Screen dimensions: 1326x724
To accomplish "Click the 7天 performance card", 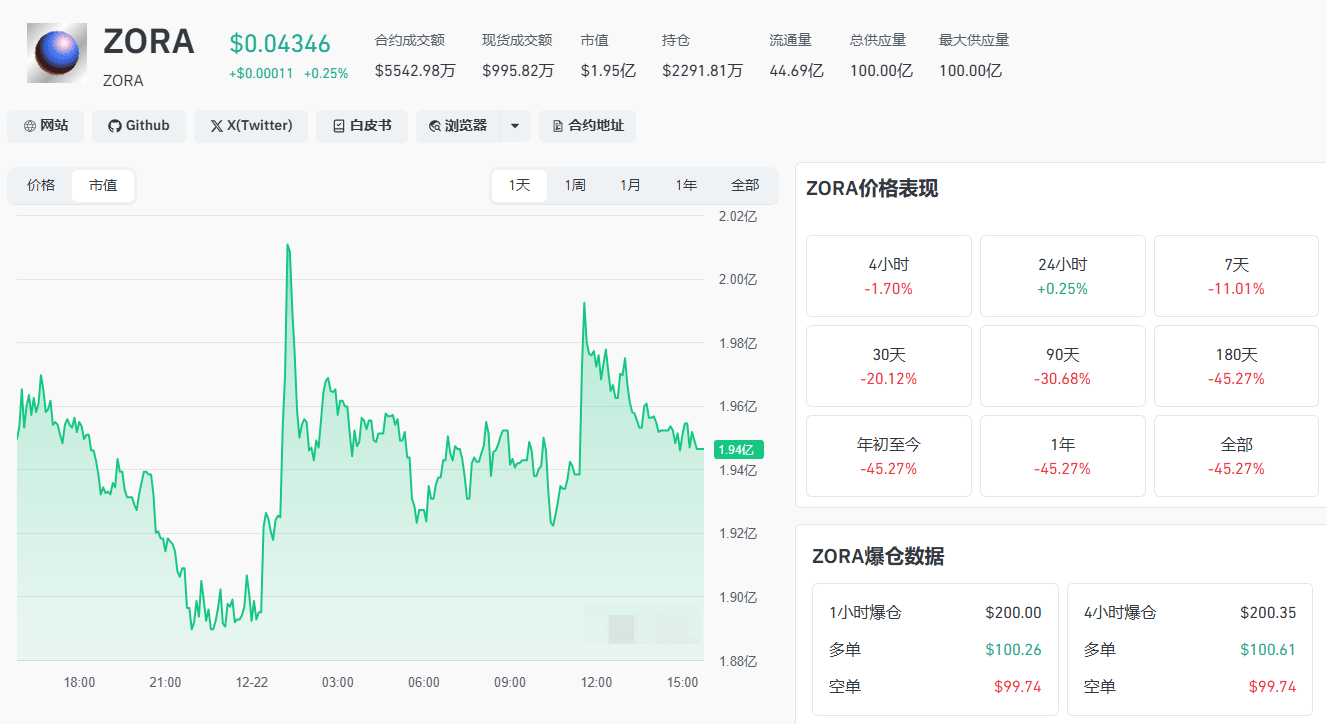I will [1236, 276].
